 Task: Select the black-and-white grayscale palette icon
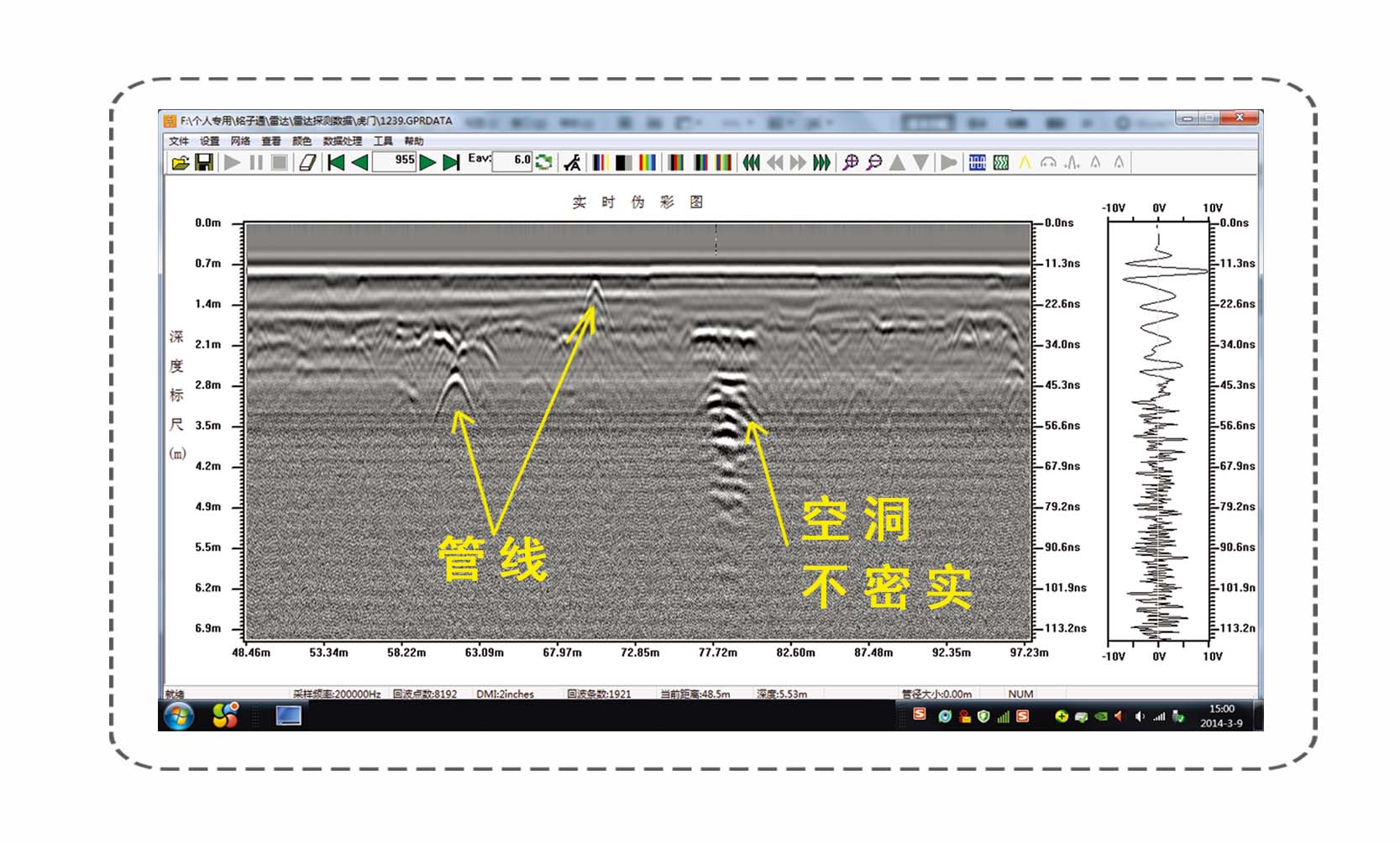pos(624,163)
